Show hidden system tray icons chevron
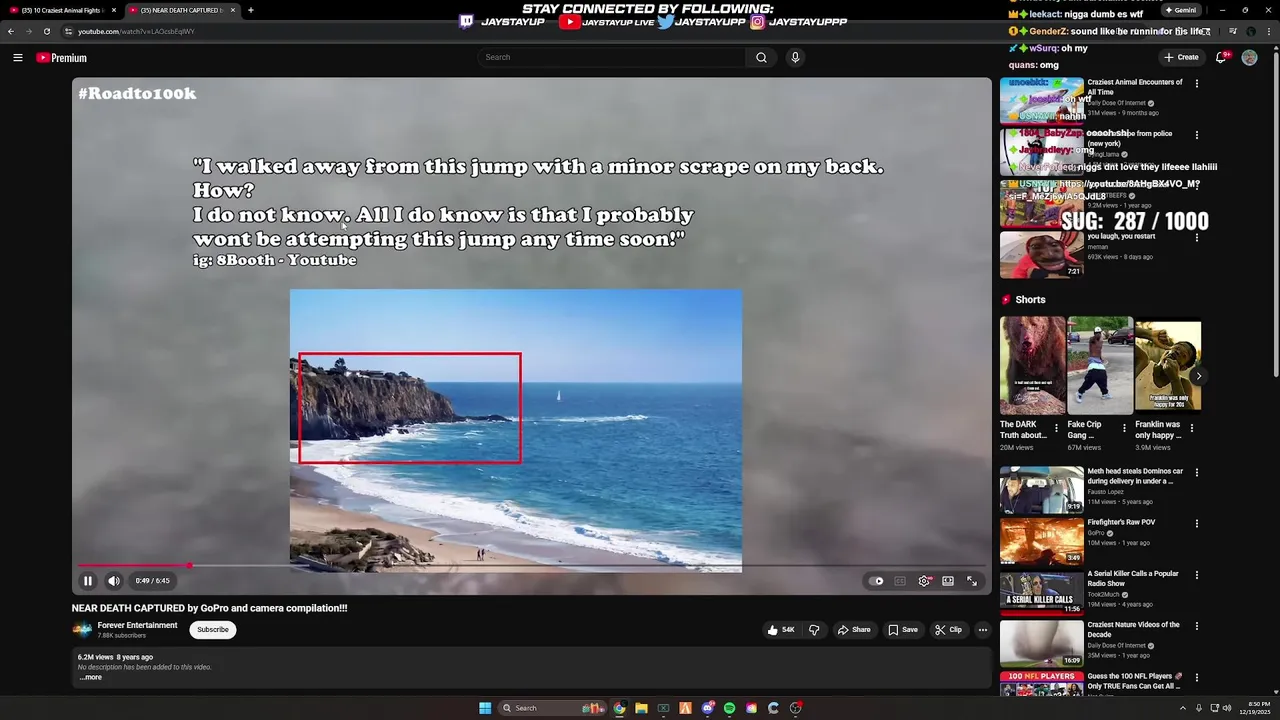Viewport: 1280px width, 720px height. pyautogui.click(x=1182, y=708)
